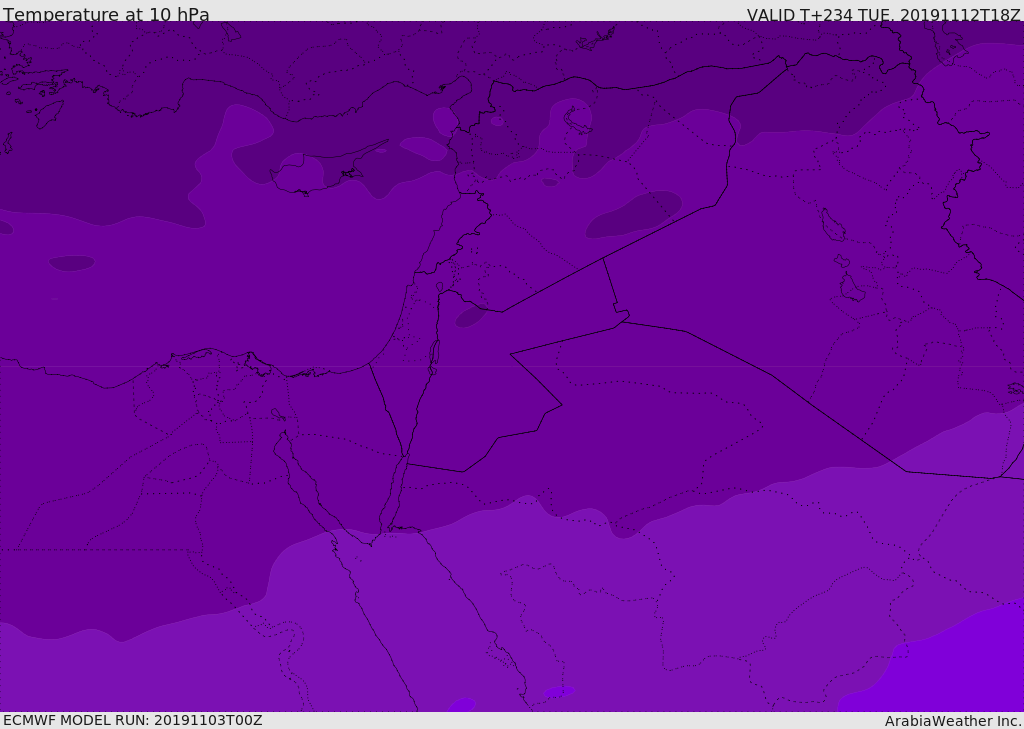Image resolution: width=1024 pixels, height=729 pixels.
Task: Click the Lake Tharthar outline in Iraq
Action: tap(832, 225)
